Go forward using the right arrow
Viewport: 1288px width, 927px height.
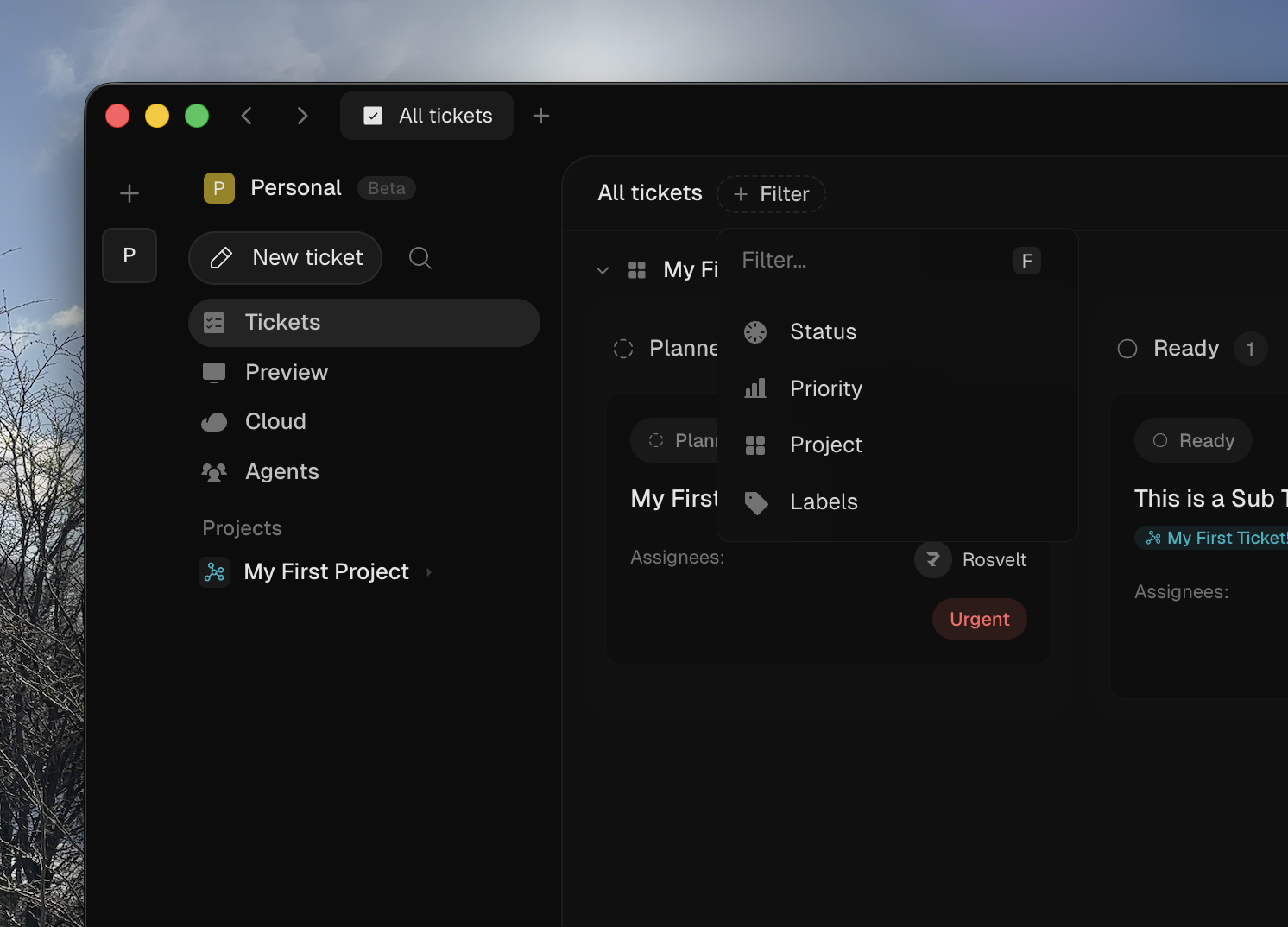302,116
